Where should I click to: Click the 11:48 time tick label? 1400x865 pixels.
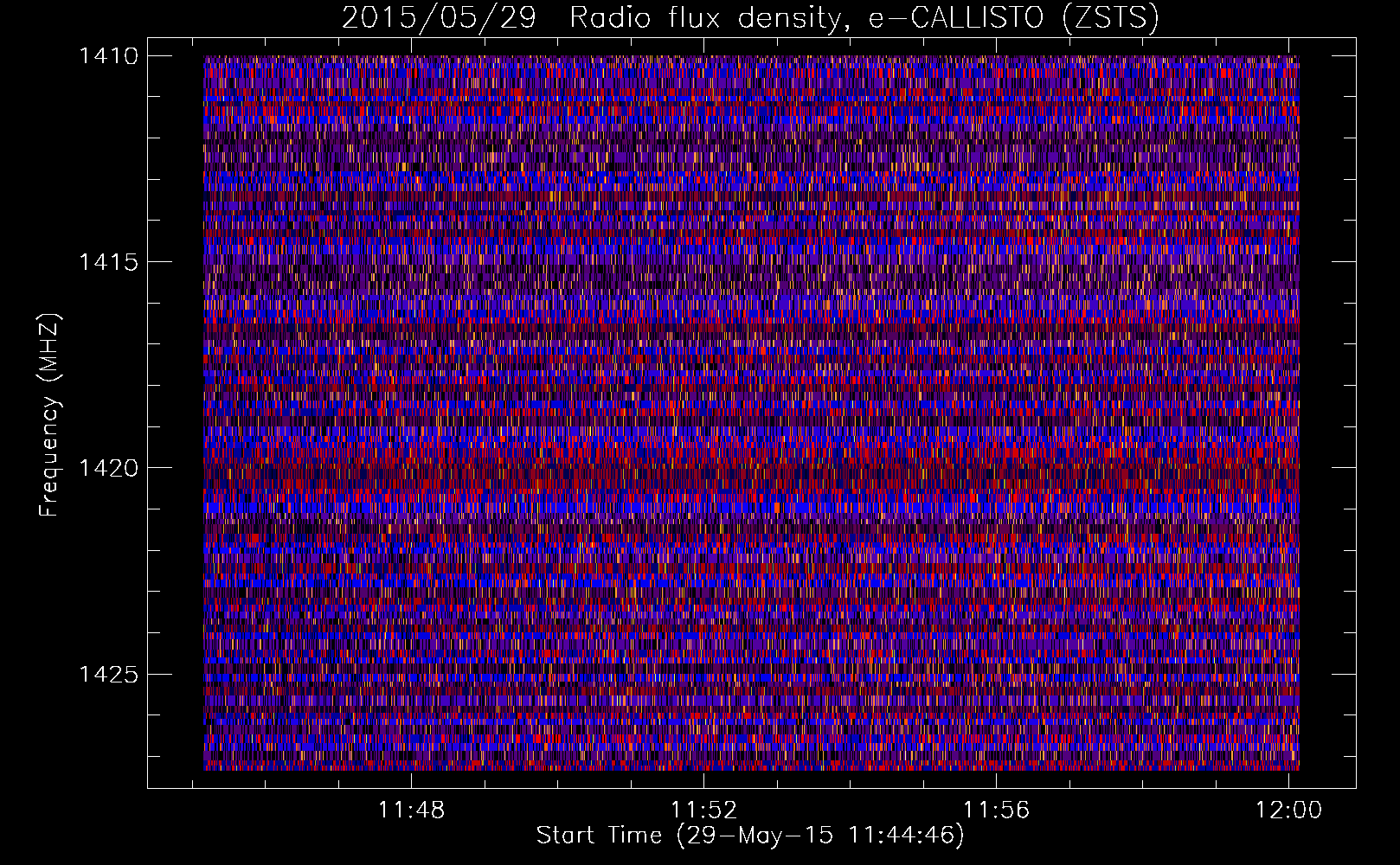411,810
